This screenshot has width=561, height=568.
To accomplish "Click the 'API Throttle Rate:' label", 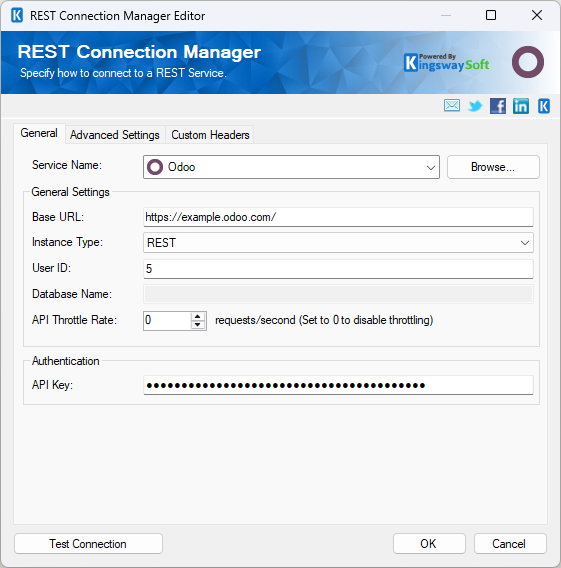I will 74,320.
